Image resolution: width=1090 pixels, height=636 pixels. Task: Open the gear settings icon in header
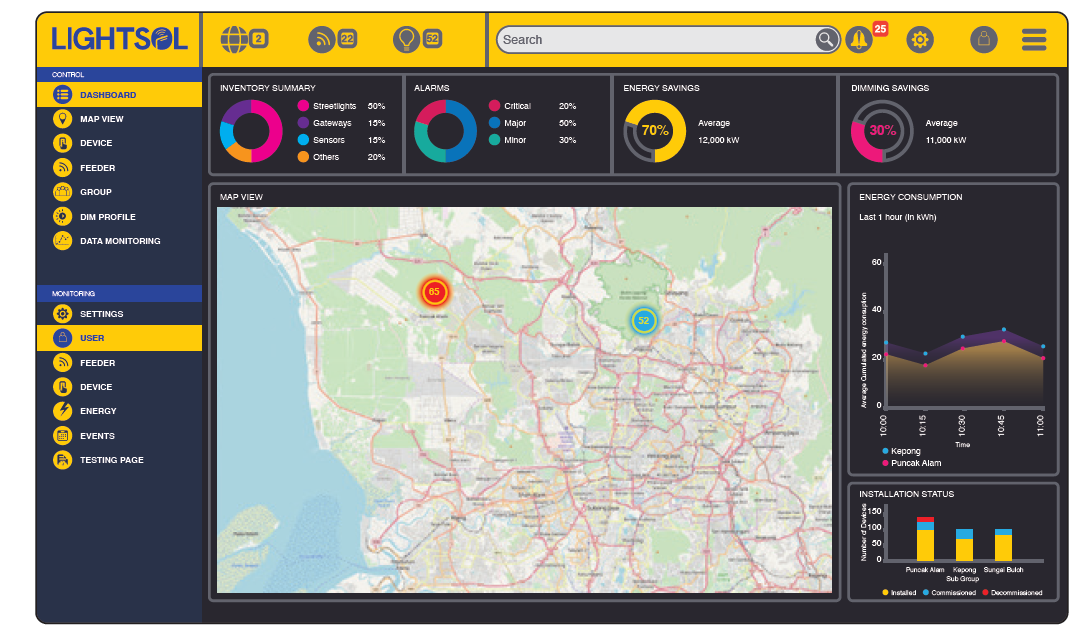tap(920, 40)
